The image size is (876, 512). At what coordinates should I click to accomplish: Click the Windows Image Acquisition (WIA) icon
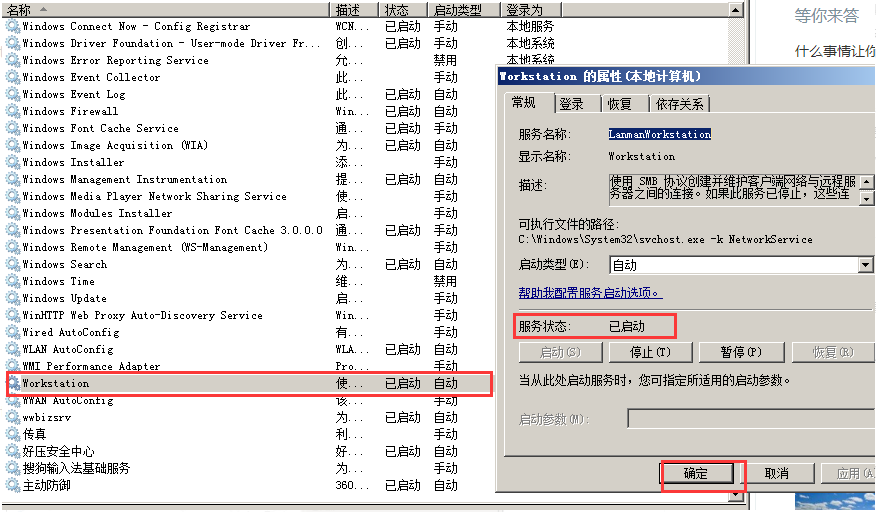(x=12, y=145)
